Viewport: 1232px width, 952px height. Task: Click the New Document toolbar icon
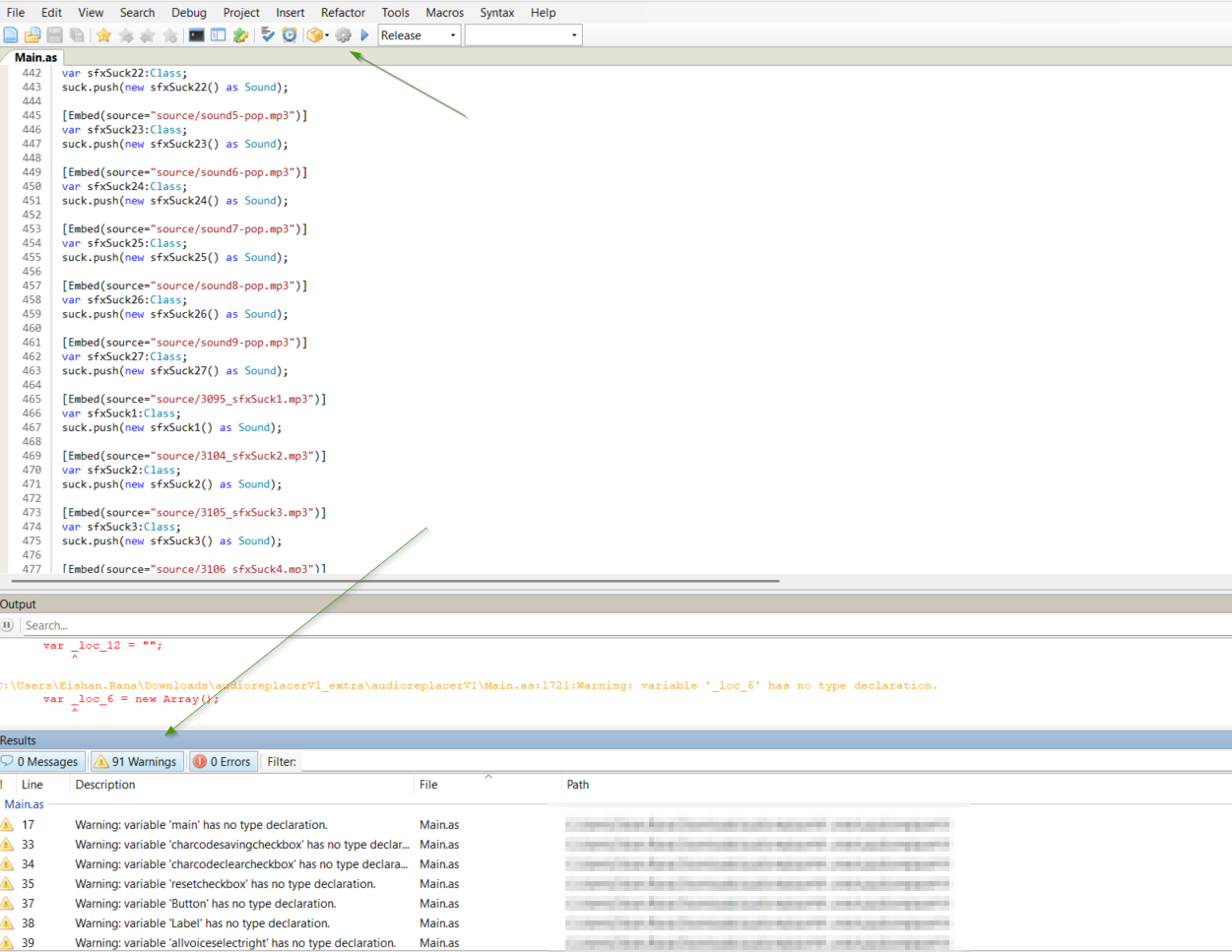11,35
